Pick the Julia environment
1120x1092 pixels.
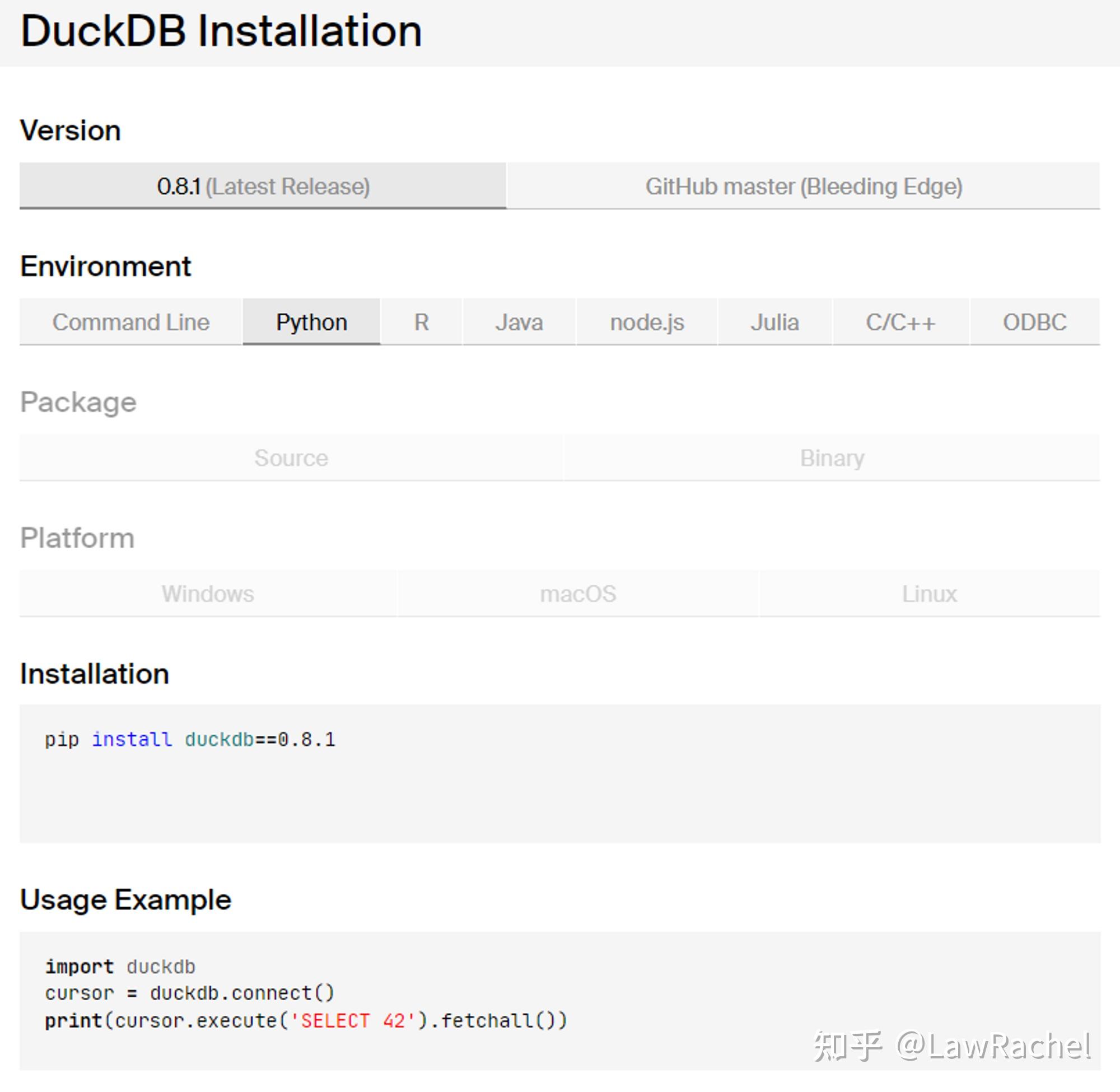click(x=773, y=322)
